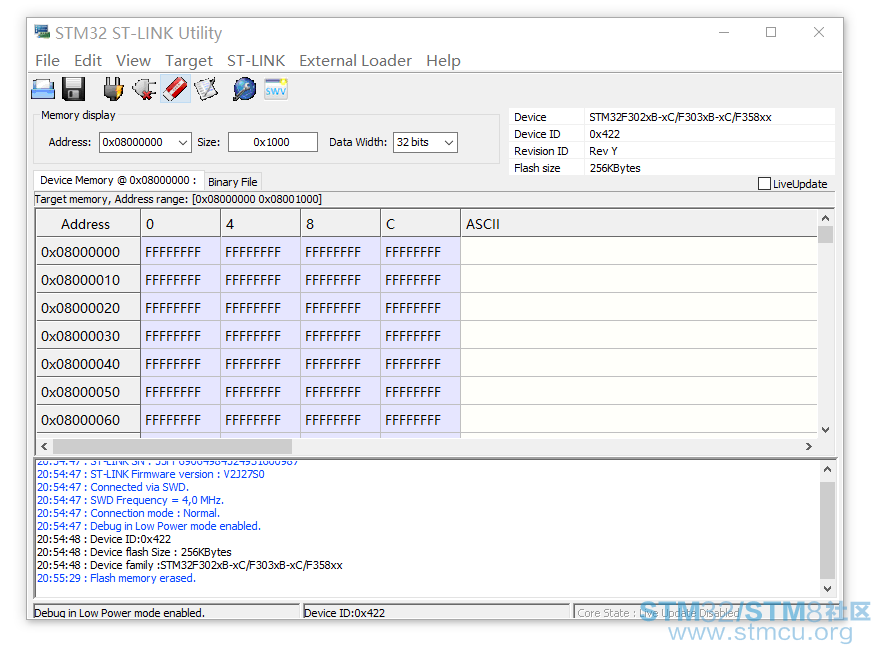Click the Device value STM32F302xB-xC/F303xB-xC/F358xx
This screenshot has width=877, height=657.
[680, 117]
